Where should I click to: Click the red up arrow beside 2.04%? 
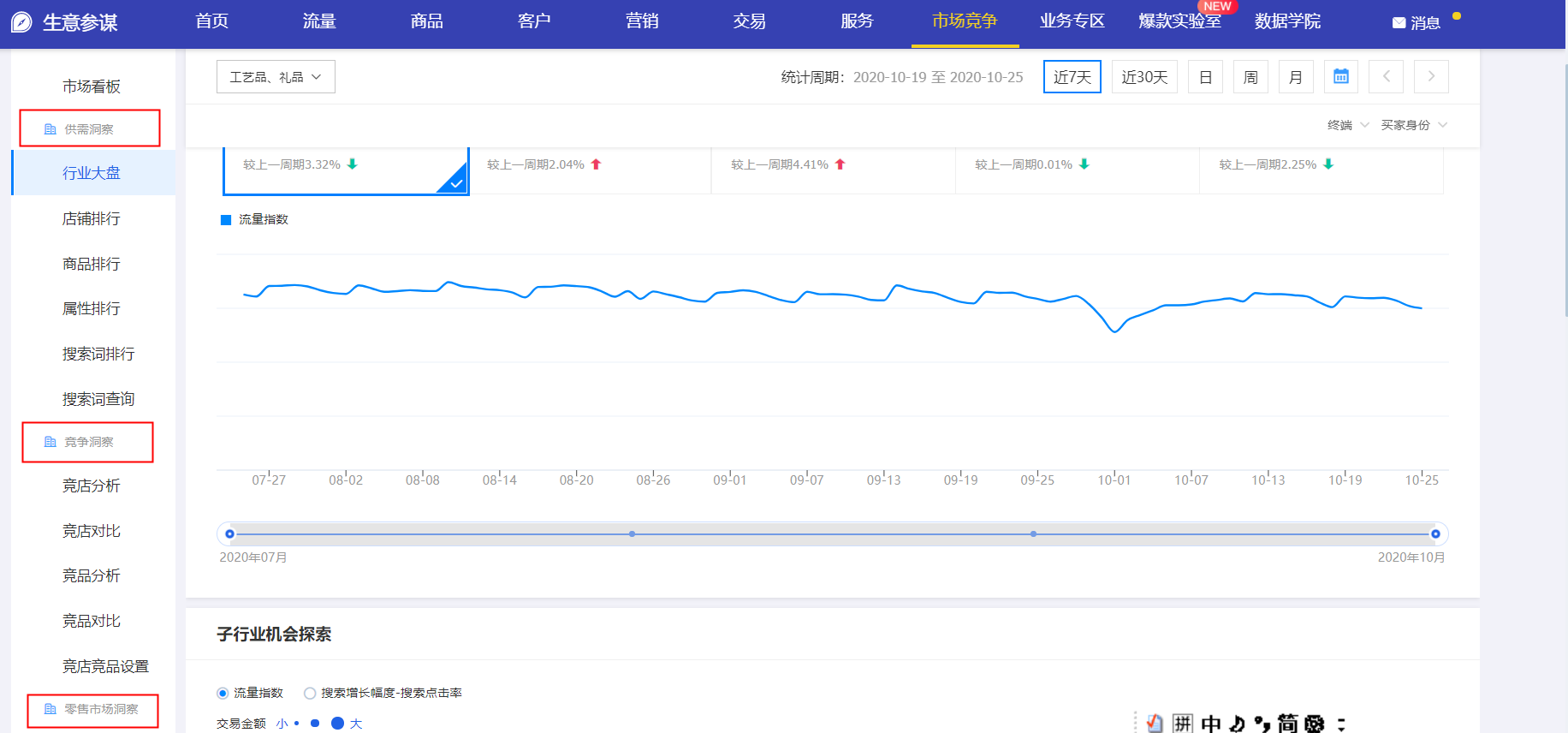click(x=597, y=164)
